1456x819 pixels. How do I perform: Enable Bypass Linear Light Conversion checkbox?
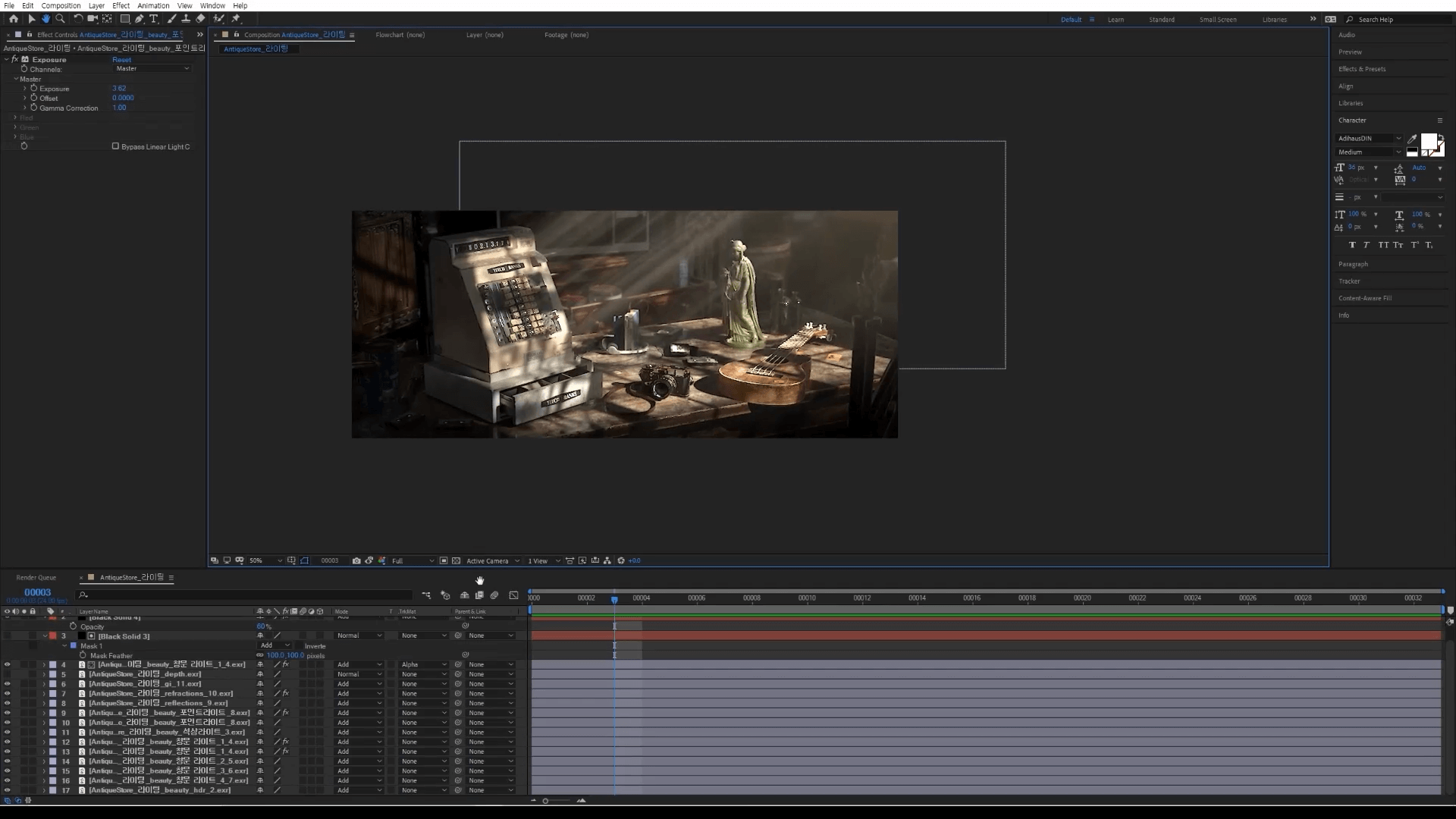115,146
